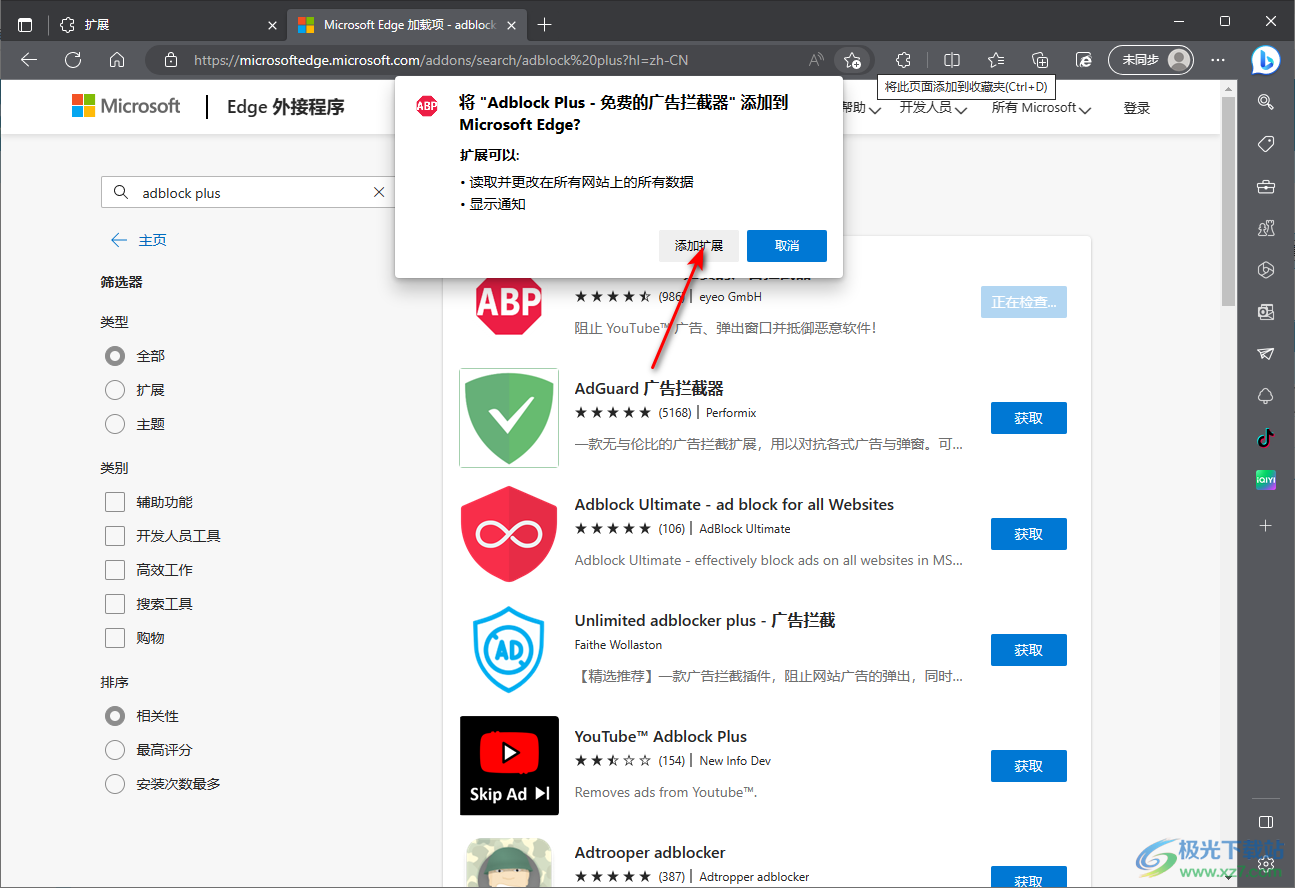This screenshot has height=888, width=1295.
Task: Open YouTube Adblock Plus Skip Ad thumbnail
Action: coord(509,766)
